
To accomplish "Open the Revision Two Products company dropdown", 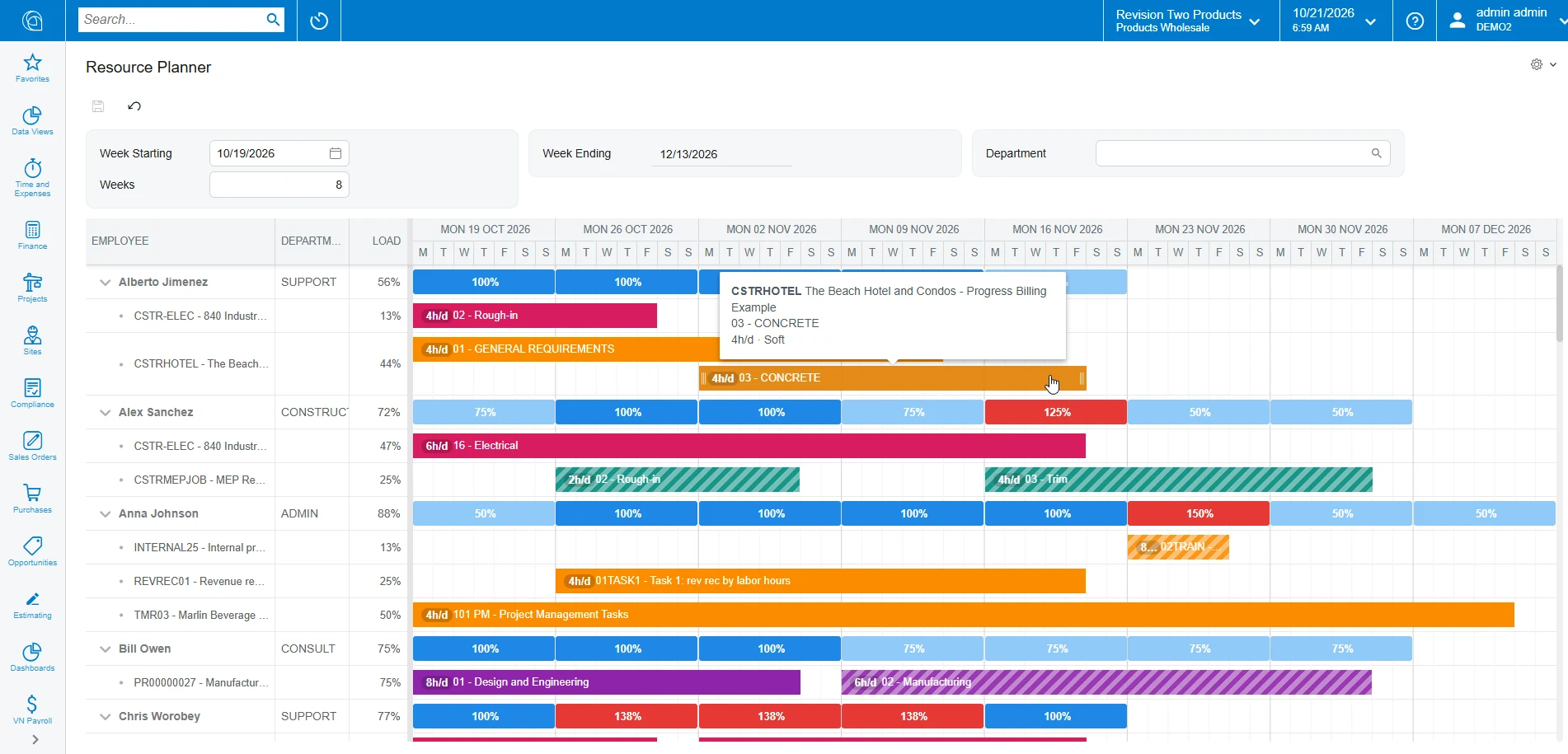I will point(1188,21).
